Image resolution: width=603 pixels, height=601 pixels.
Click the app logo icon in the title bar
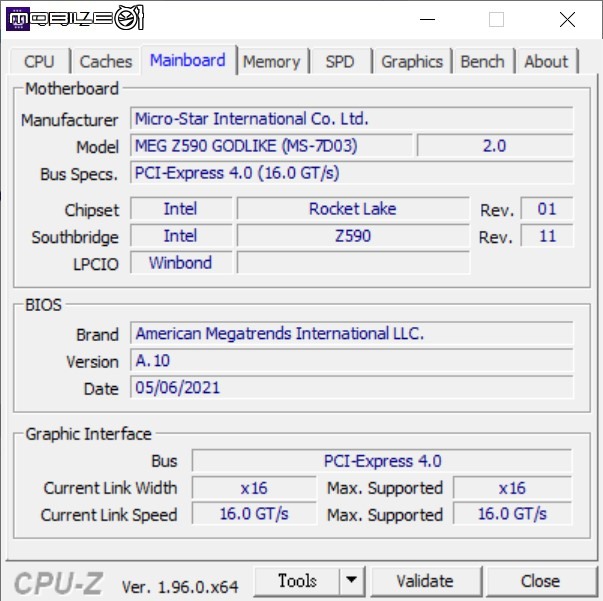pos(18,18)
